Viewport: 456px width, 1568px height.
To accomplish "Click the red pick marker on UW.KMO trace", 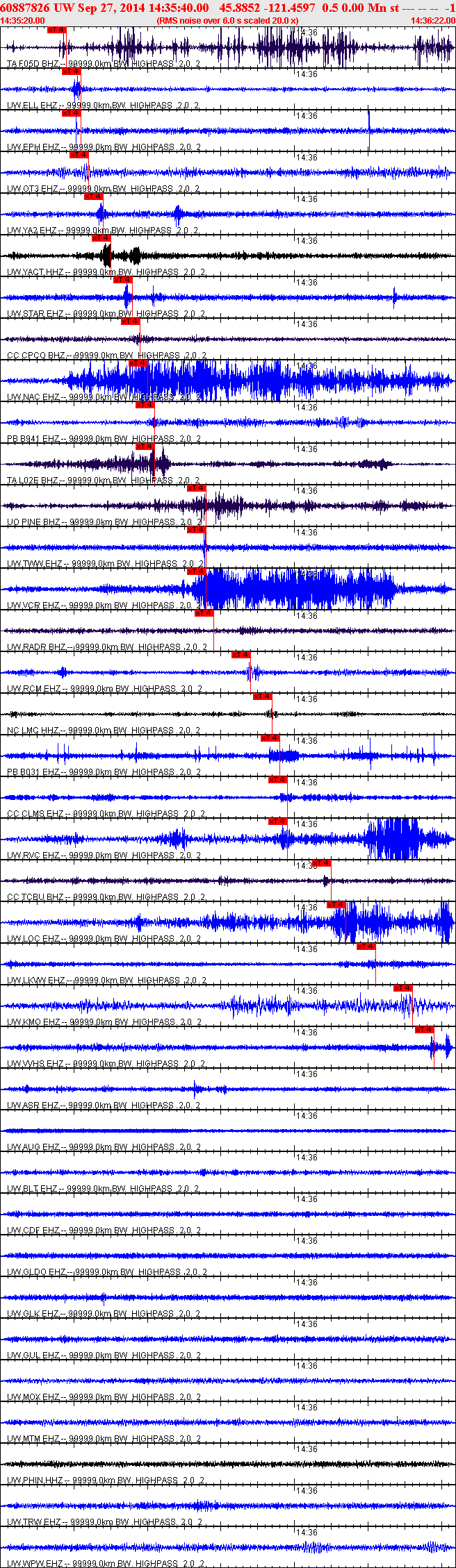I will coord(402,988).
